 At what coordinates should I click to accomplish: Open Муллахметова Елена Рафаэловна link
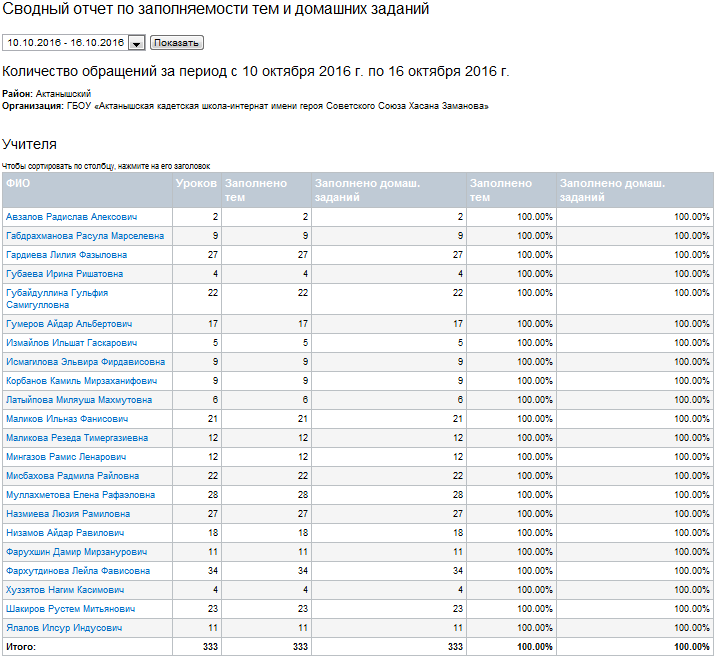coord(80,495)
